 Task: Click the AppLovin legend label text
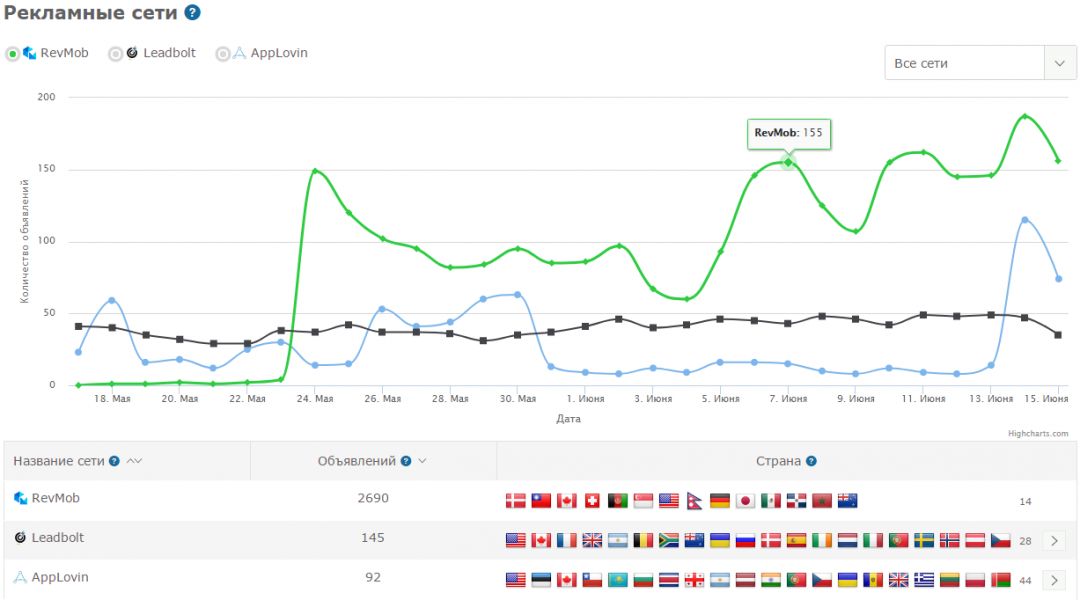click(x=279, y=53)
